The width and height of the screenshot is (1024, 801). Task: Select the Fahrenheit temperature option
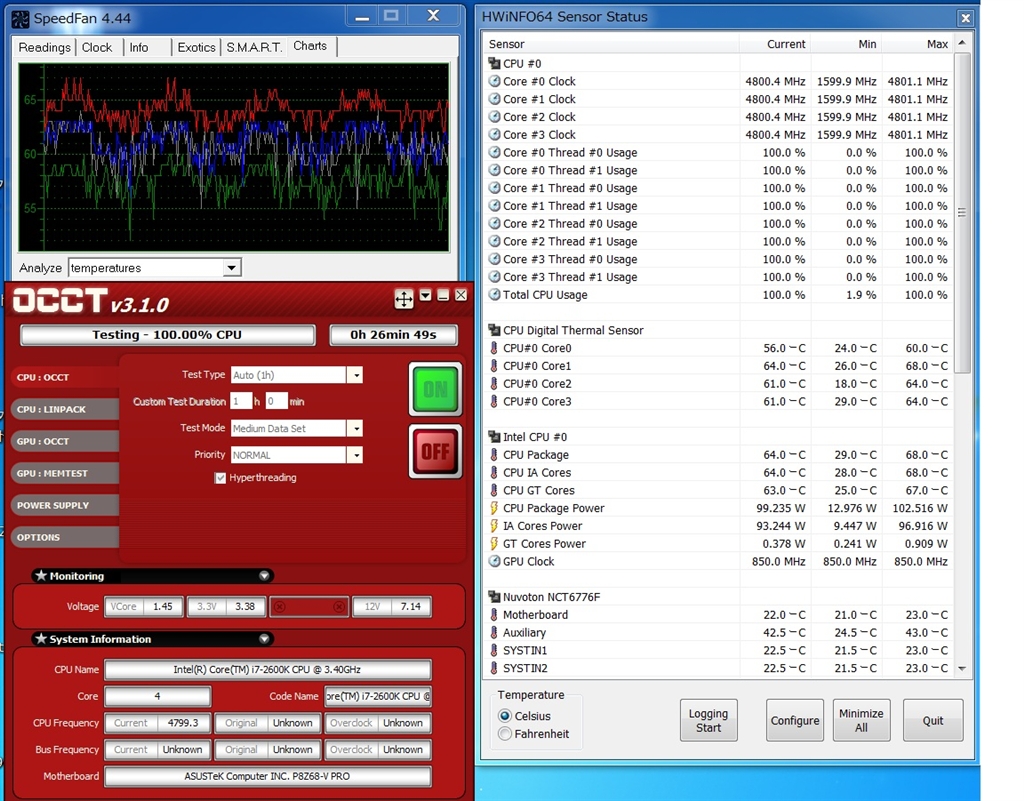(x=505, y=734)
